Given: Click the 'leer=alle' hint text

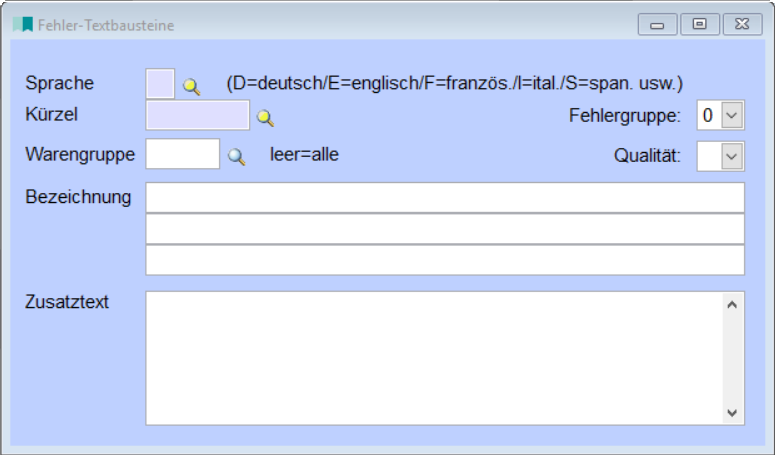Looking at the screenshot, I should click(304, 155).
